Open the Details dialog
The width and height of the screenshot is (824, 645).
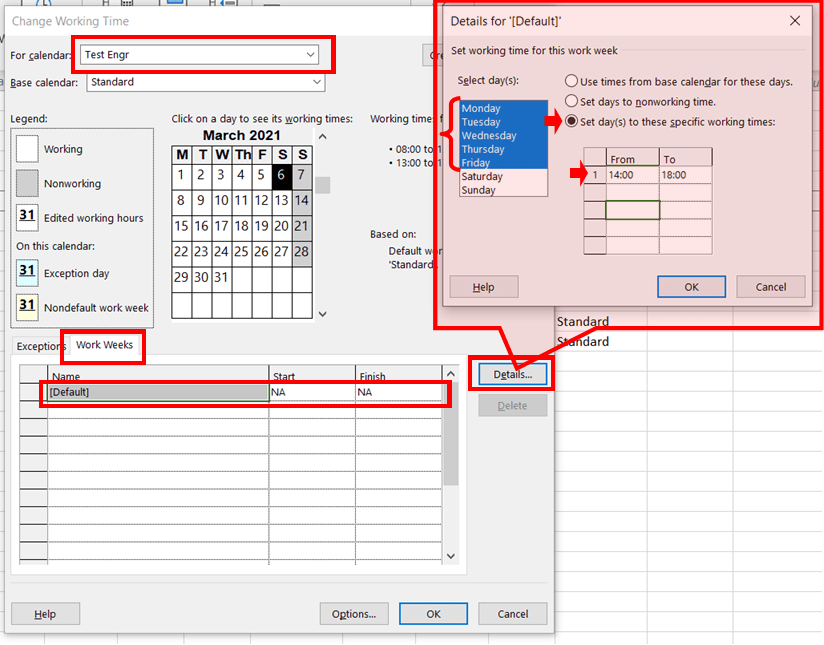point(512,373)
